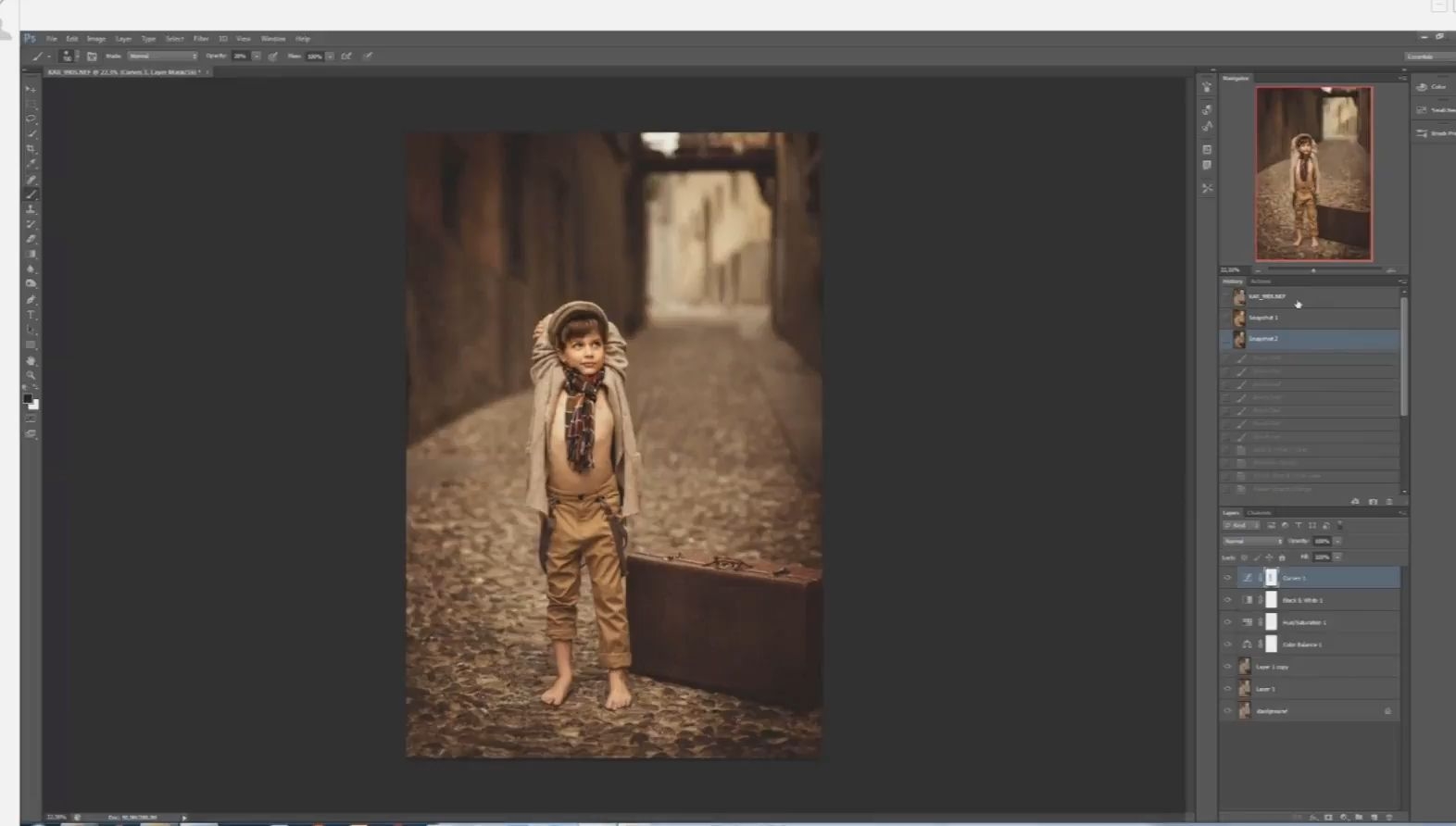This screenshot has height=826, width=1456.
Task: Open the Filter menu
Action: 201,39
